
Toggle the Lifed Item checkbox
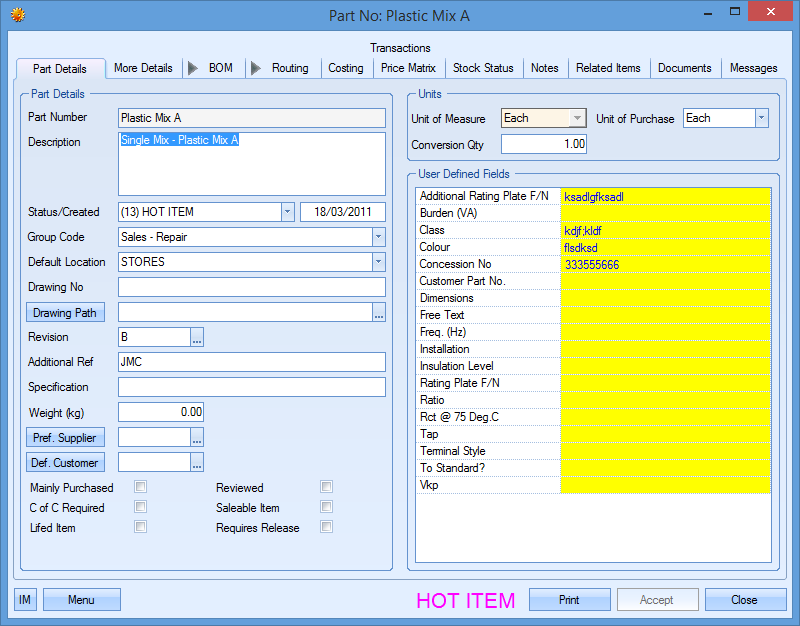coord(141,528)
